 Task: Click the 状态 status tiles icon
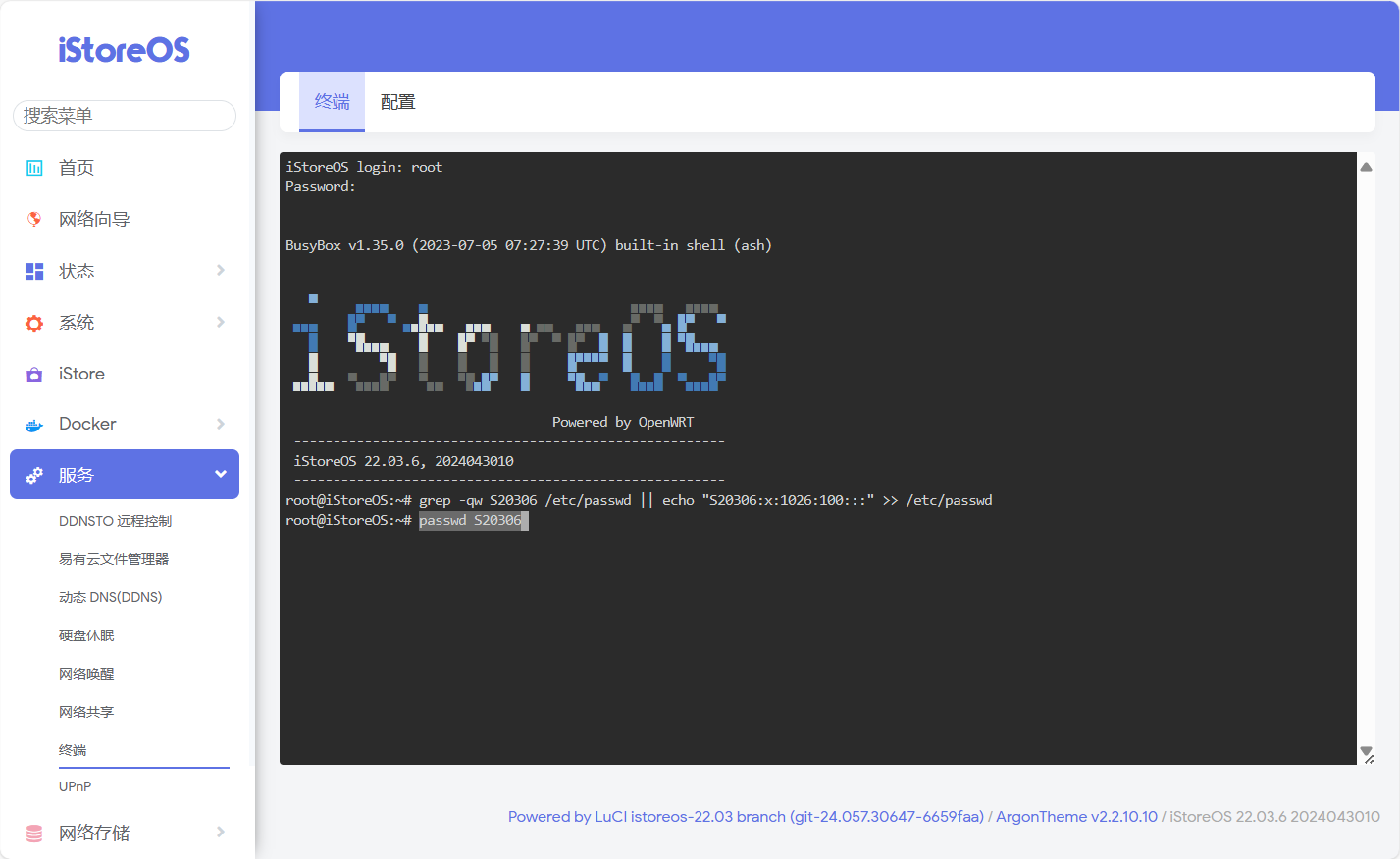[x=34, y=272]
